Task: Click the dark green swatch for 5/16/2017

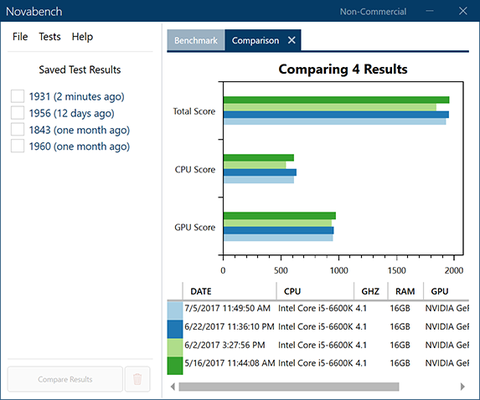Action: click(175, 366)
